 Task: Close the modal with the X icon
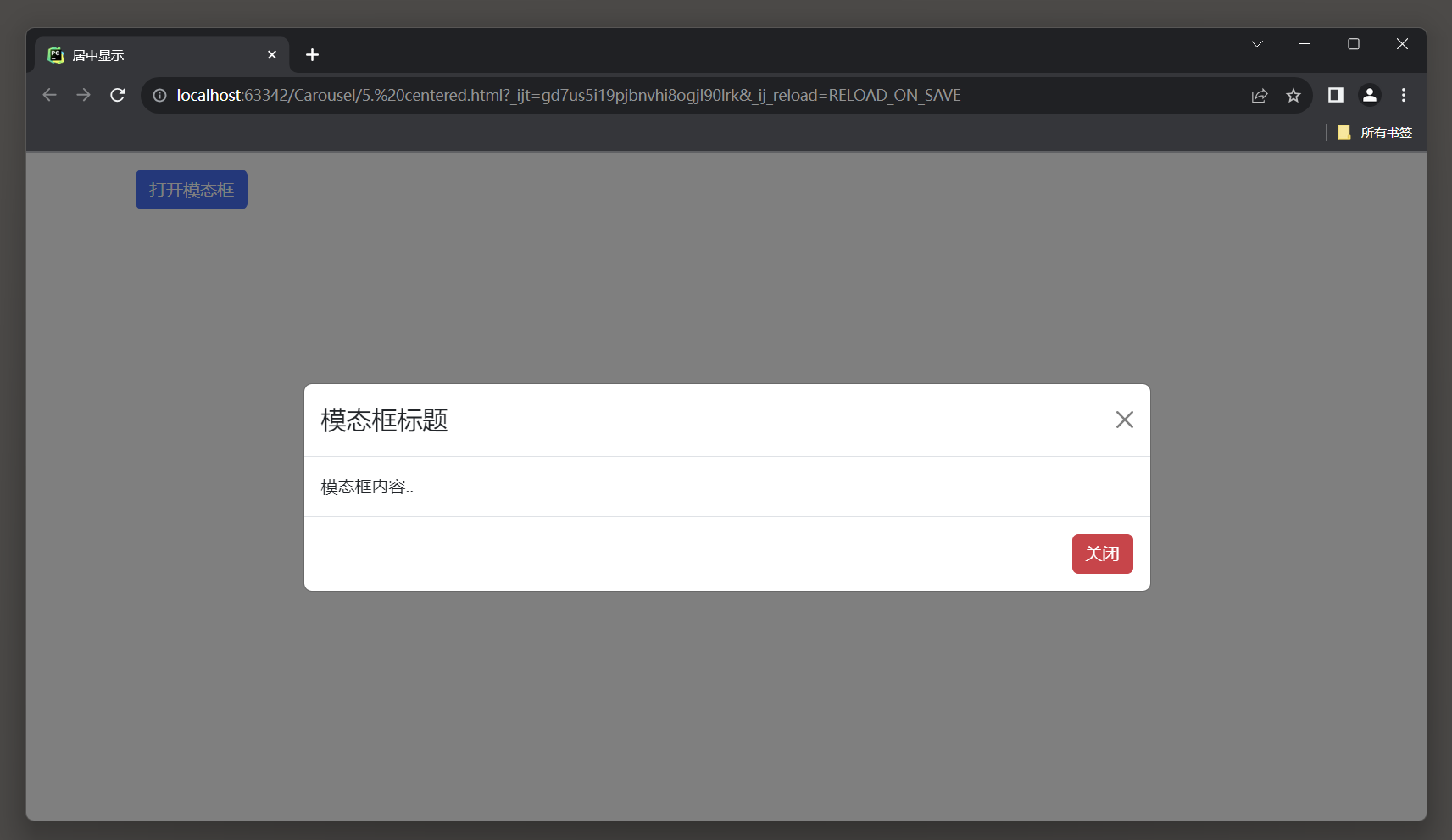pos(1124,420)
